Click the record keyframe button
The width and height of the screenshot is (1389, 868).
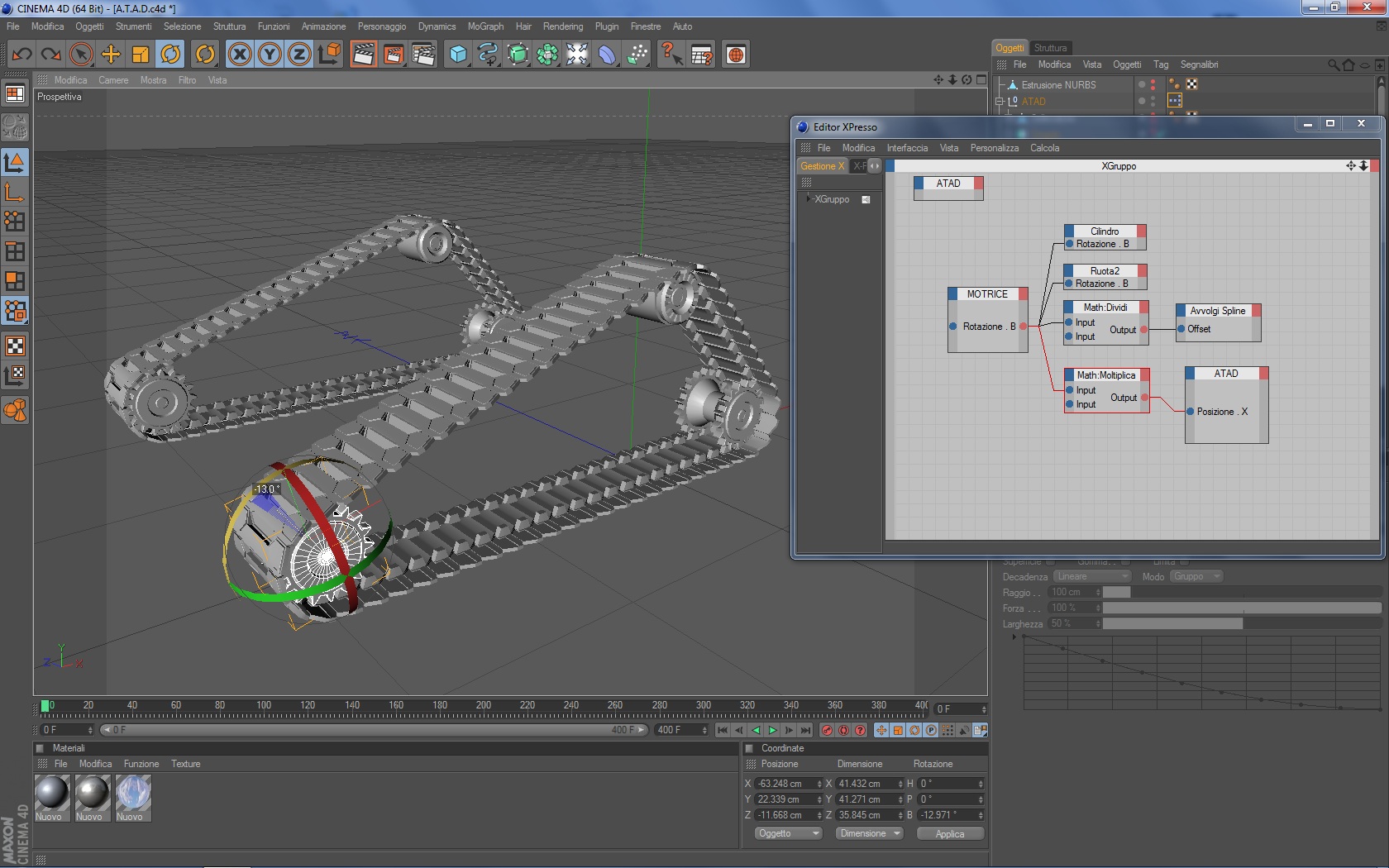(x=827, y=730)
